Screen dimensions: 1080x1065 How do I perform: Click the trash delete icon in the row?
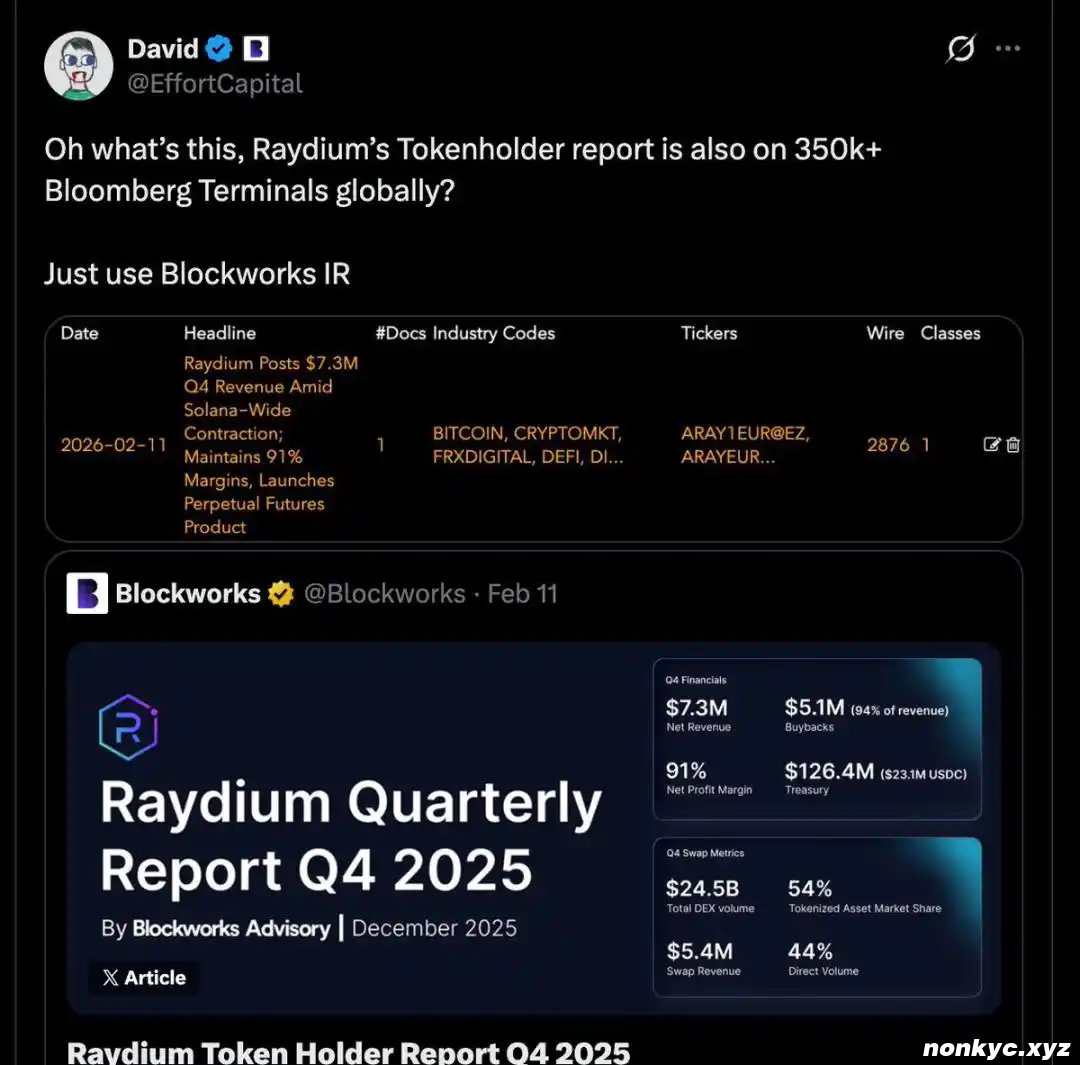[x=1013, y=445]
